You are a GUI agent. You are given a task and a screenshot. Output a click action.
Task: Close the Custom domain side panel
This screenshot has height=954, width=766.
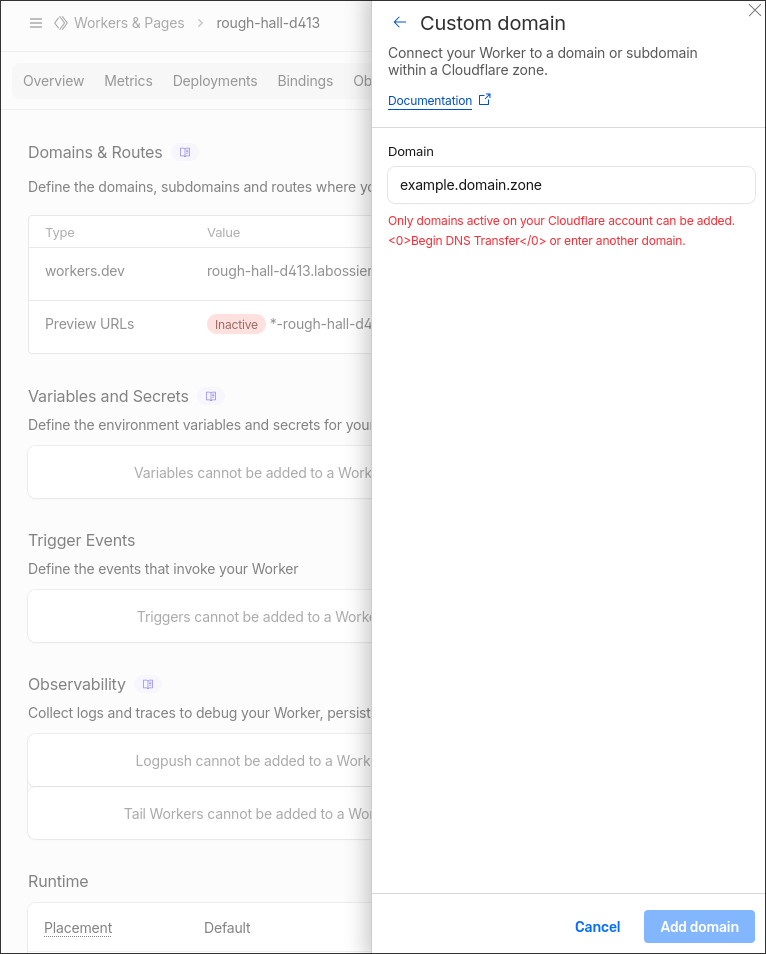coord(755,10)
